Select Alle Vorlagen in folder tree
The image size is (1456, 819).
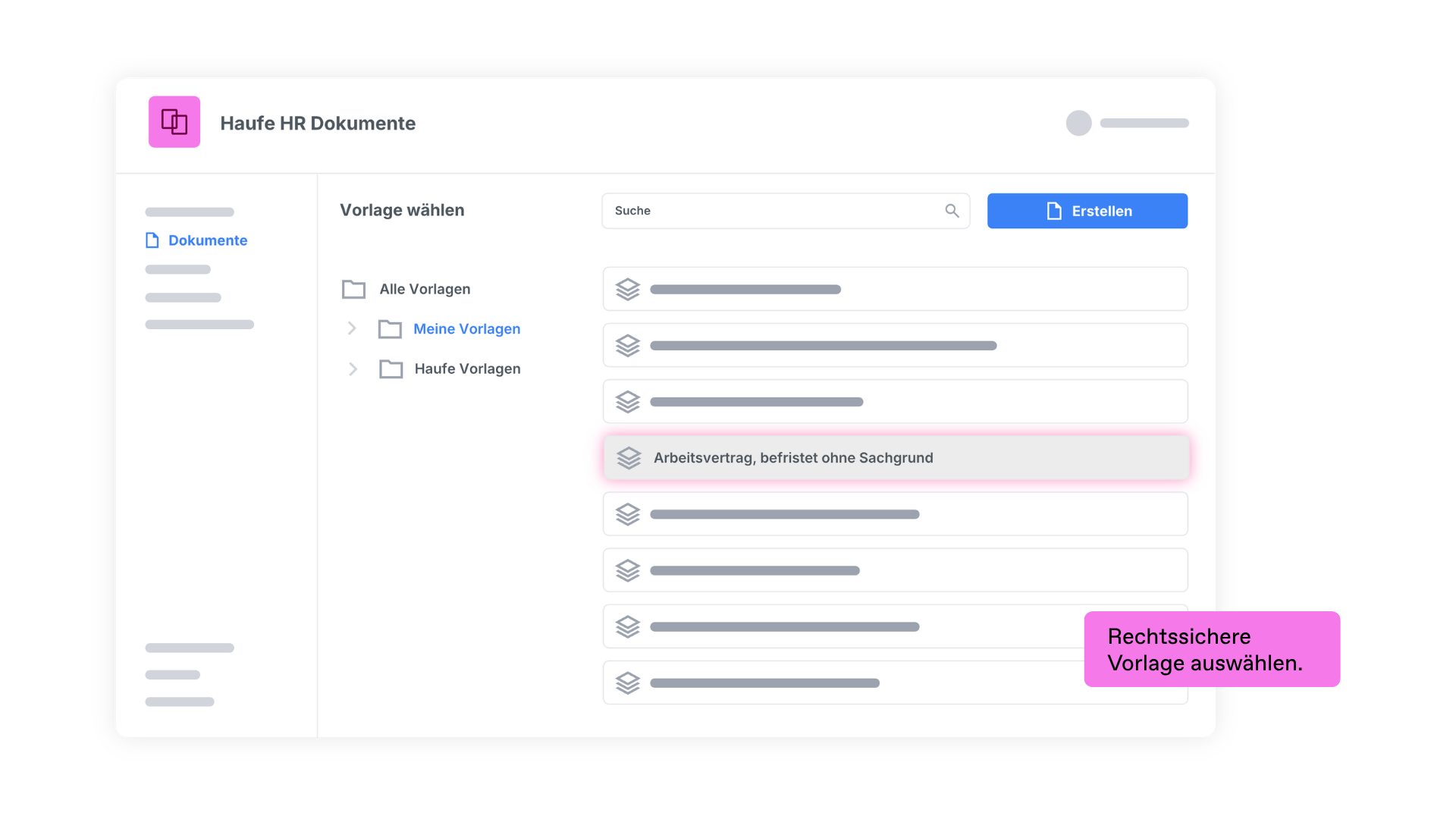coord(425,289)
